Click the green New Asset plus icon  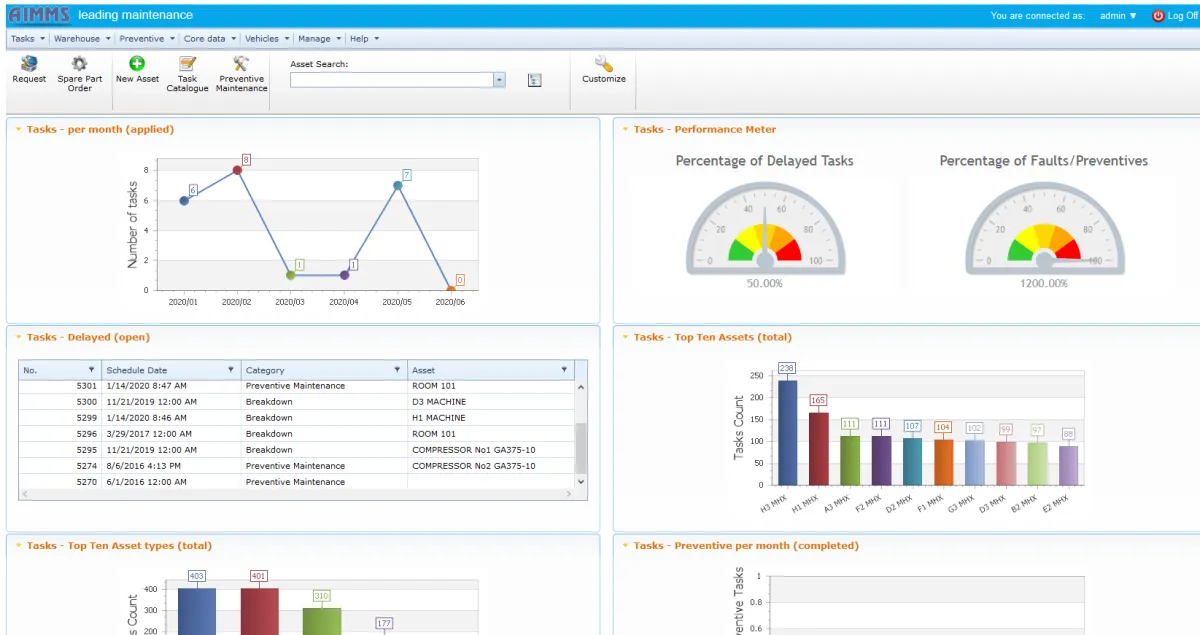point(137,63)
